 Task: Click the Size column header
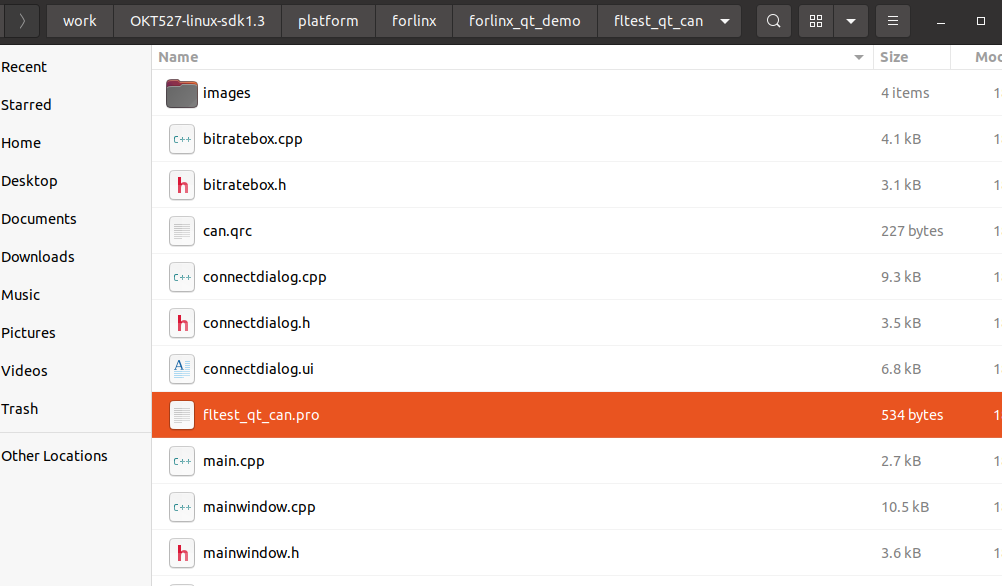pos(911,58)
